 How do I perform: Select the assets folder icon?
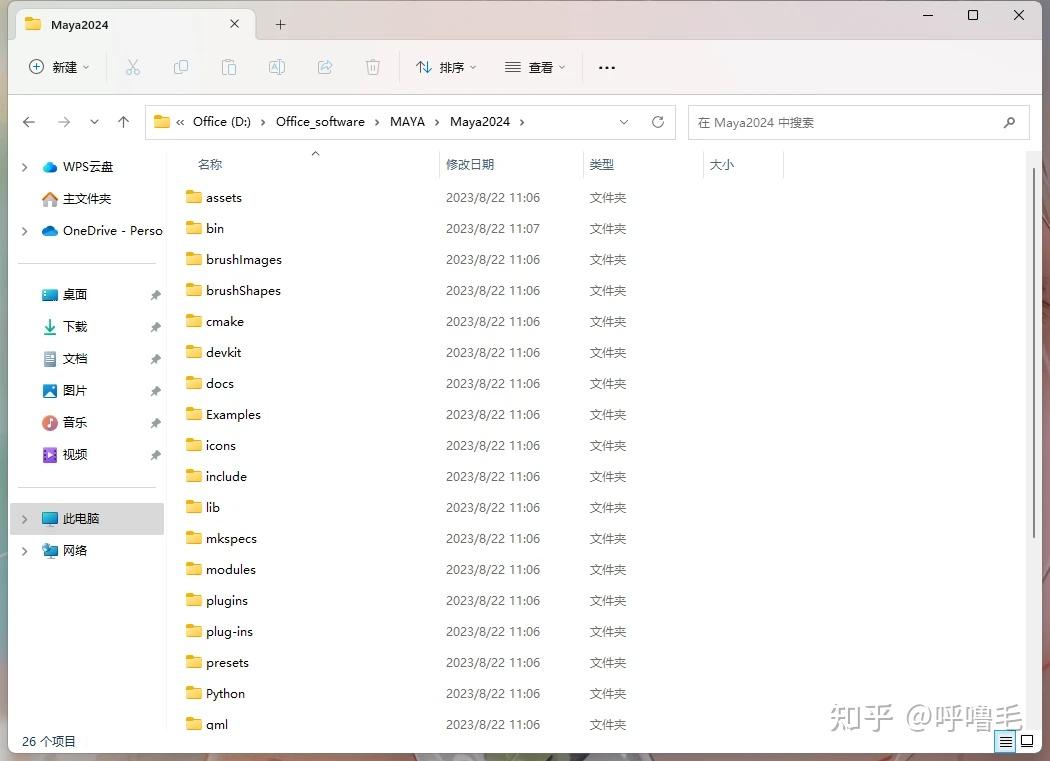194,197
